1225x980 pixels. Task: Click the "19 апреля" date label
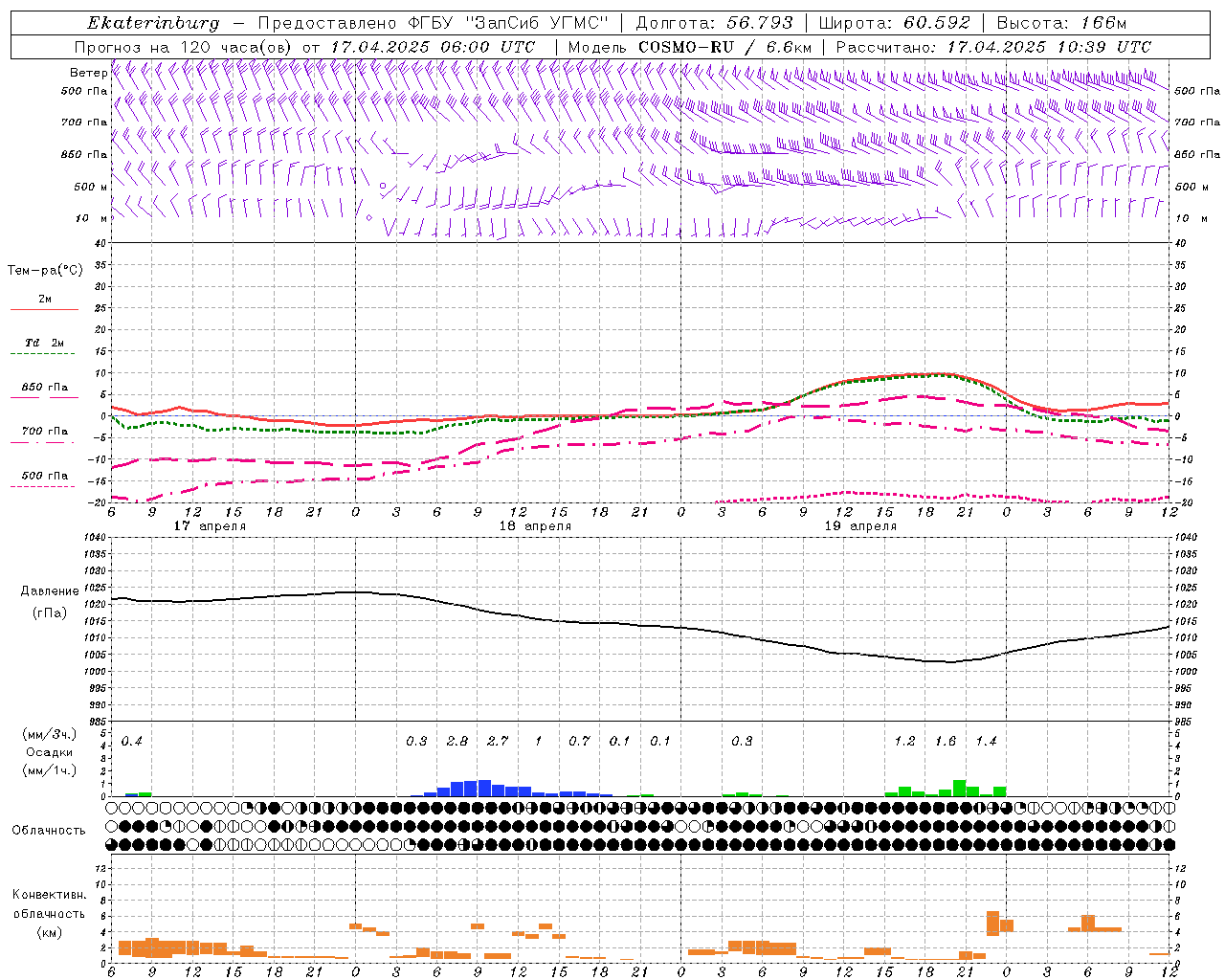tap(860, 526)
